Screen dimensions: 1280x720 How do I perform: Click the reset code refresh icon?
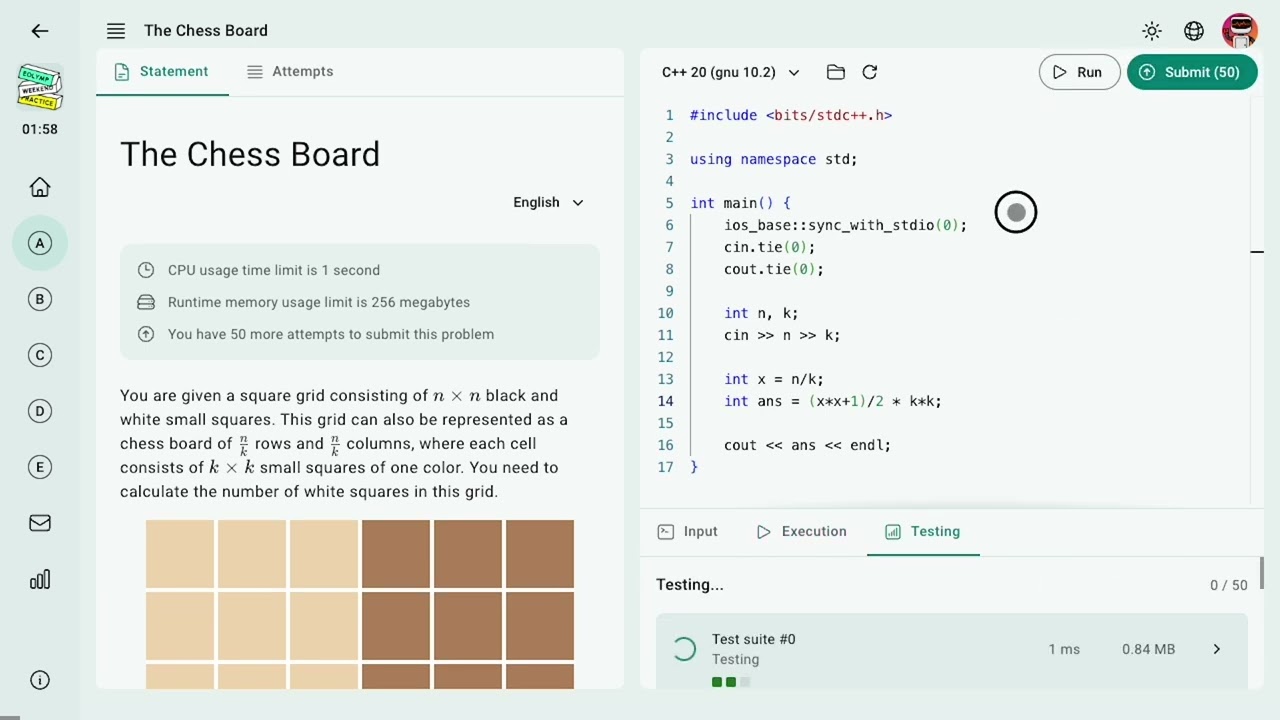click(870, 72)
